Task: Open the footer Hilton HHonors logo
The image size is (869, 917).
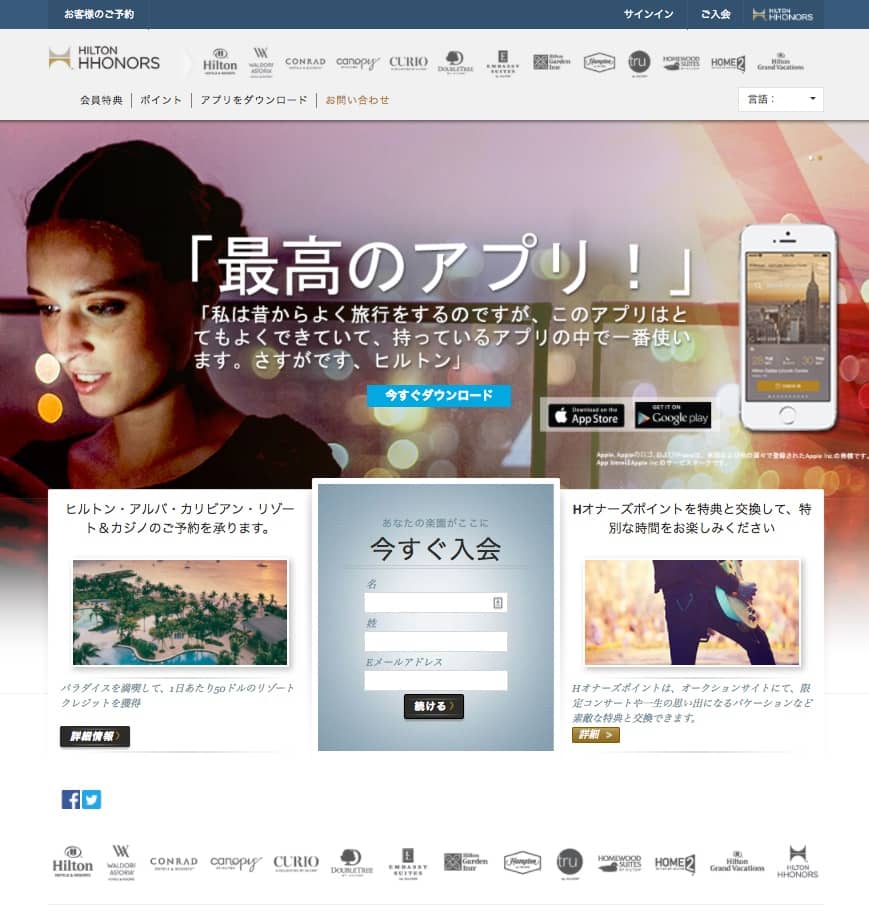Action: pyautogui.click(x=798, y=861)
